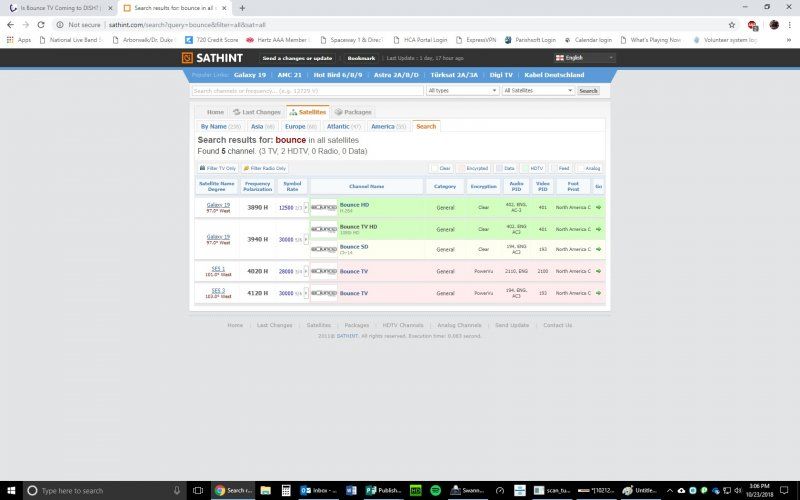The height and width of the screenshot is (500, 800).
Task: Click the Bounce HD channel logo
Action: (324, 208)
